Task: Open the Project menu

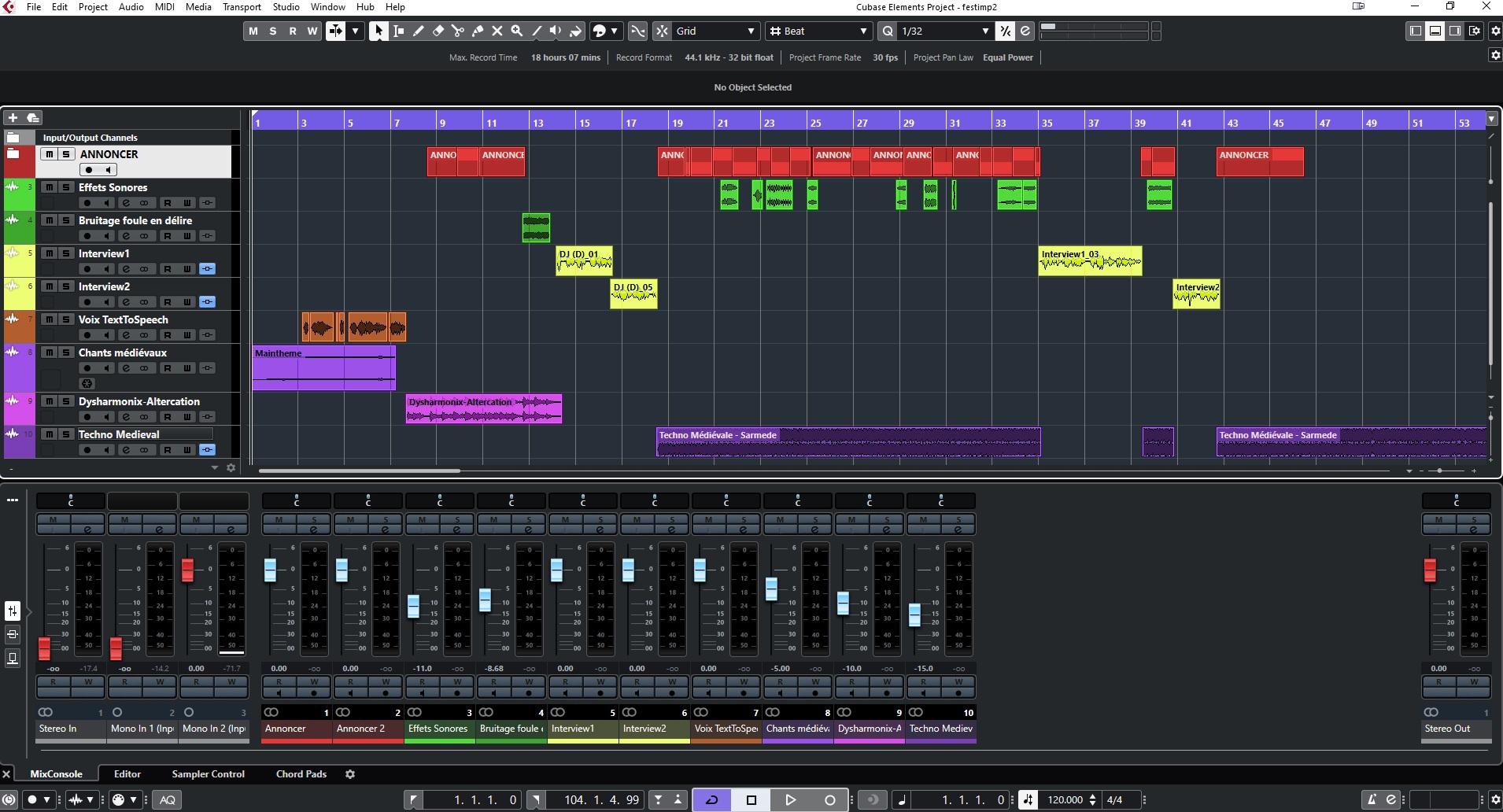Action: click(93, 7)
